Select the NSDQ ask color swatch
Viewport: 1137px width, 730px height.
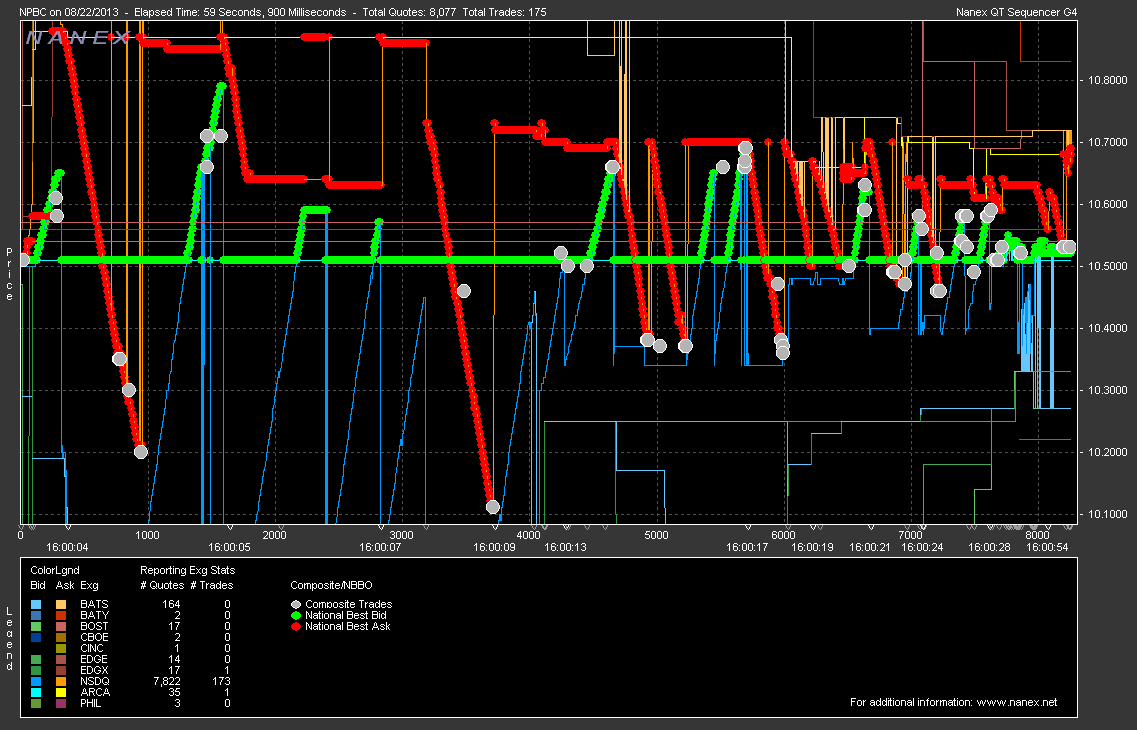pos(61,681)
